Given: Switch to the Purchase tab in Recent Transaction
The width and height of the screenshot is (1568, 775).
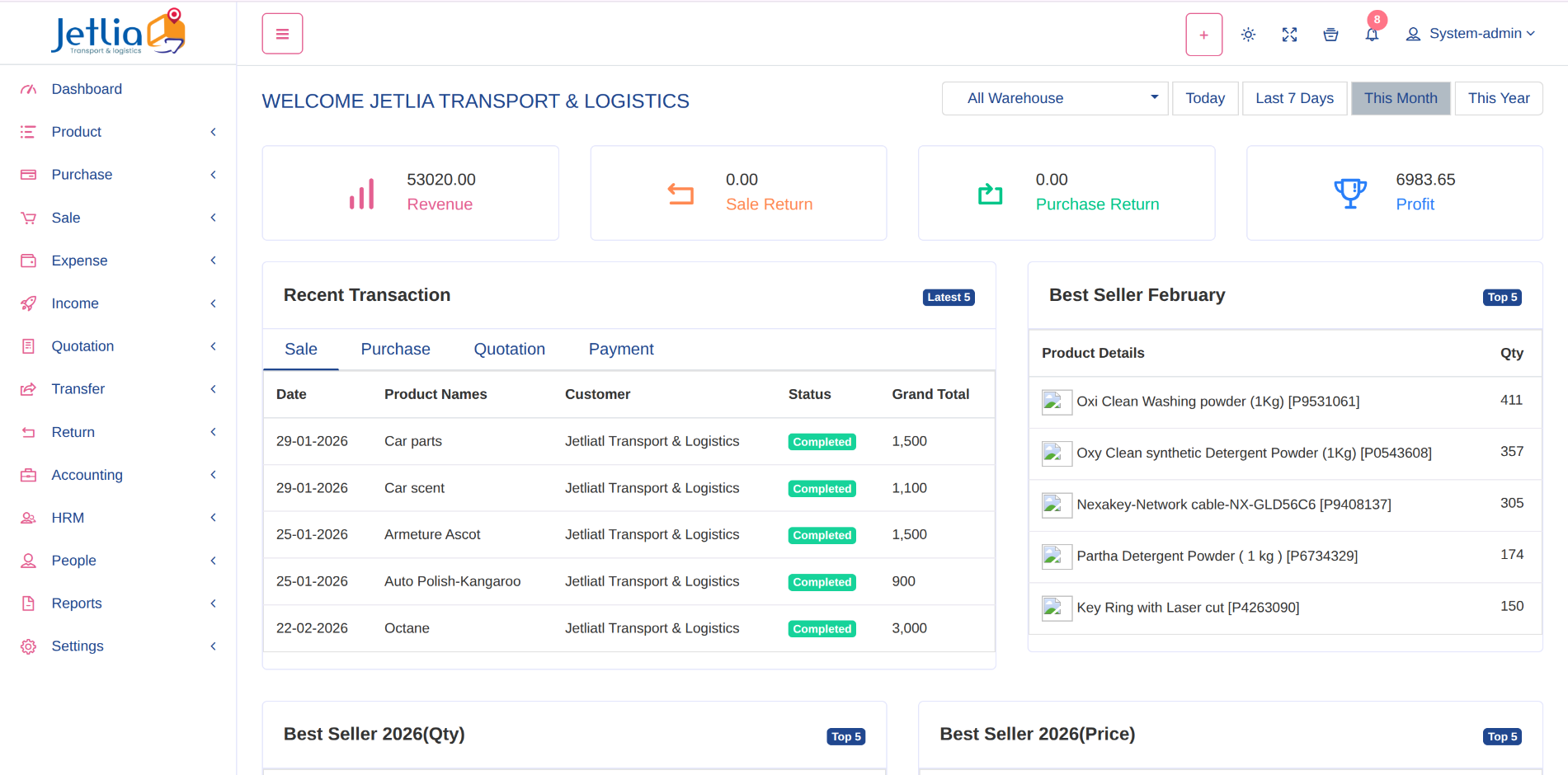Looking at the screenshot, I should coord(395,349).
